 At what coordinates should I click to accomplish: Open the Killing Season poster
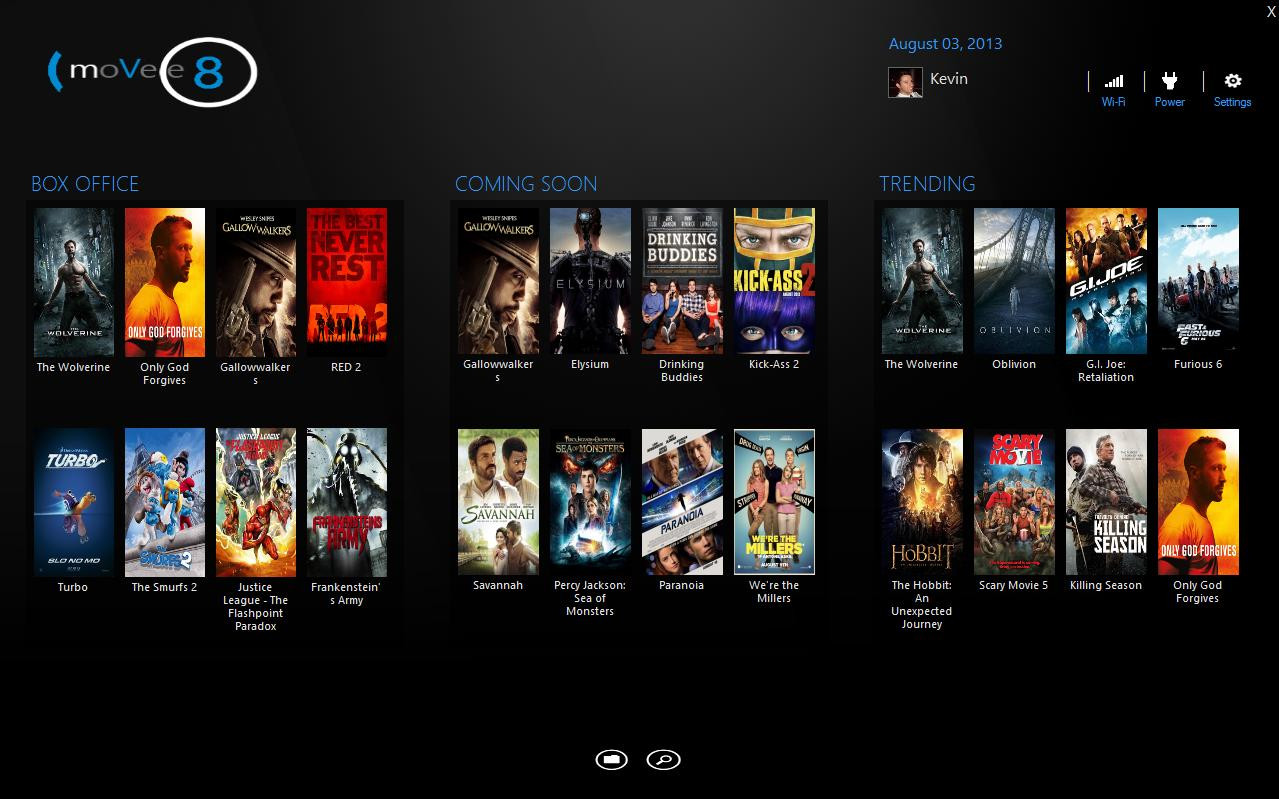click(x=1106, y=502)
